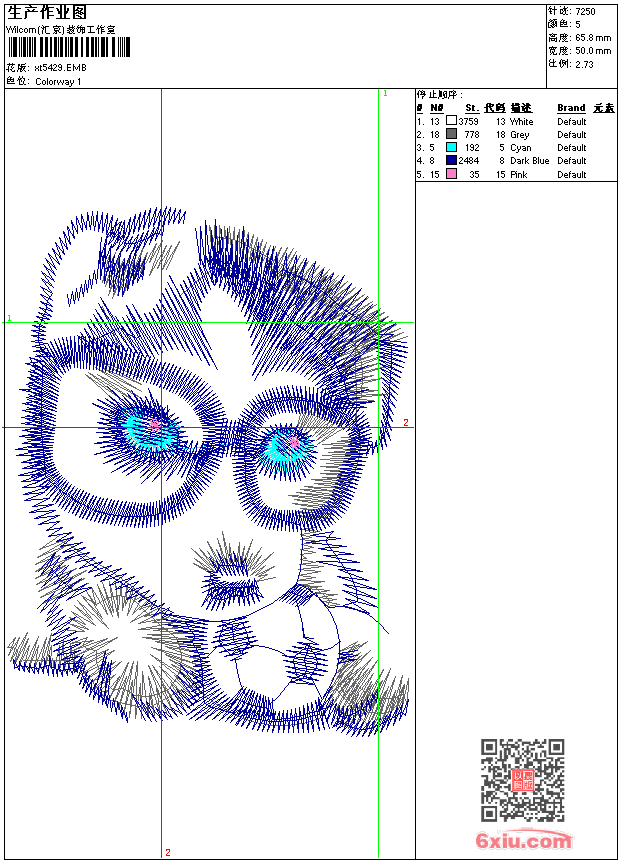Click the N# column header
The image size is (620, 860).
pyautogui.click(x=437, y=108)
